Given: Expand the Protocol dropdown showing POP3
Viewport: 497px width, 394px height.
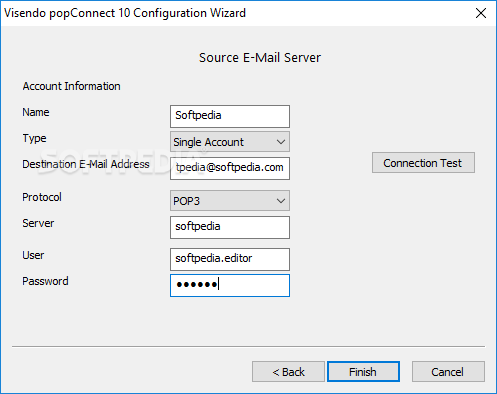Looking at the screenshot, I should [230, 201].
